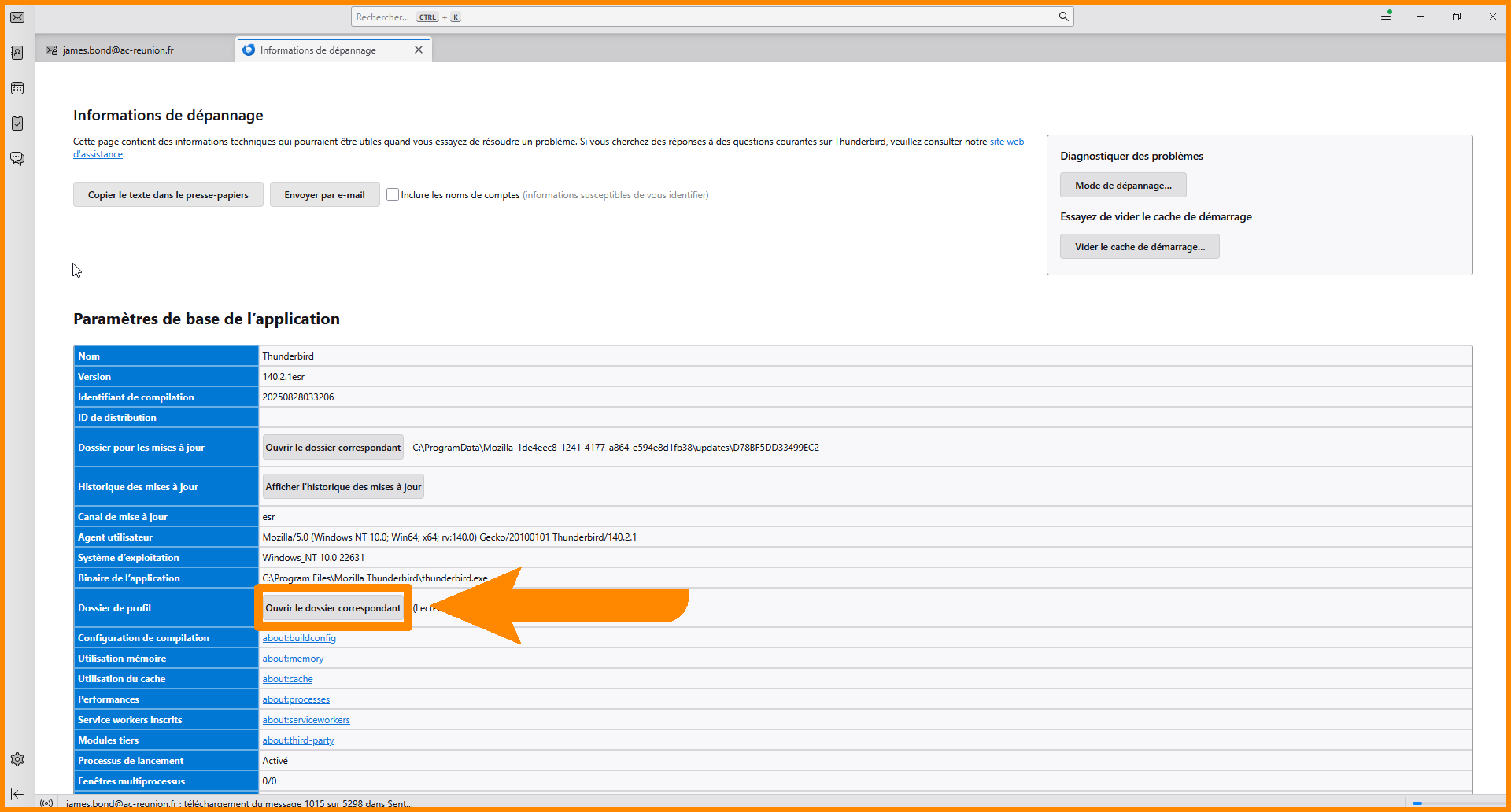Screen dimensions: 1511x812
Task: Open the Tasks sidebar icon
Action: point(17,124)
